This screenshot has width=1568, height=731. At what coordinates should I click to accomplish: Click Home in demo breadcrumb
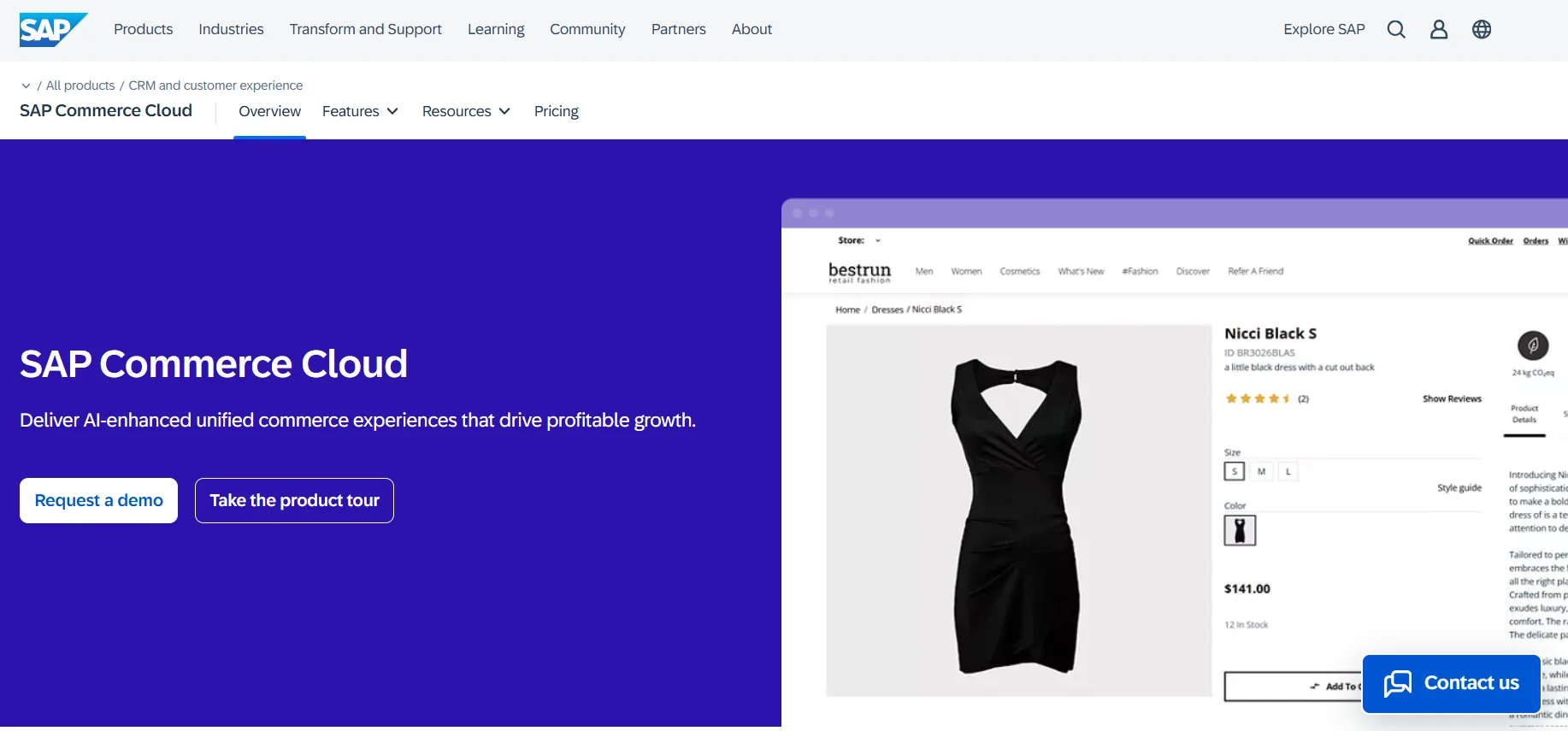[x=847, y=309]
